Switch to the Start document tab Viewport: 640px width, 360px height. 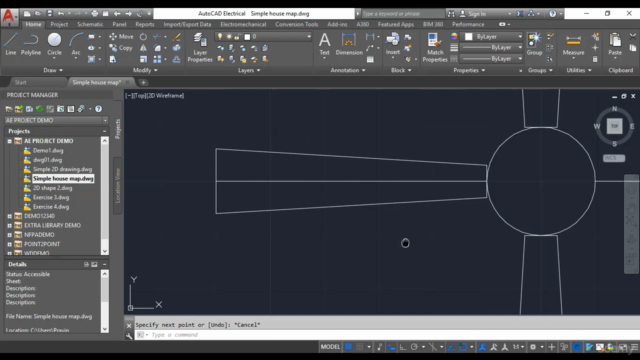tap(20, 82)
